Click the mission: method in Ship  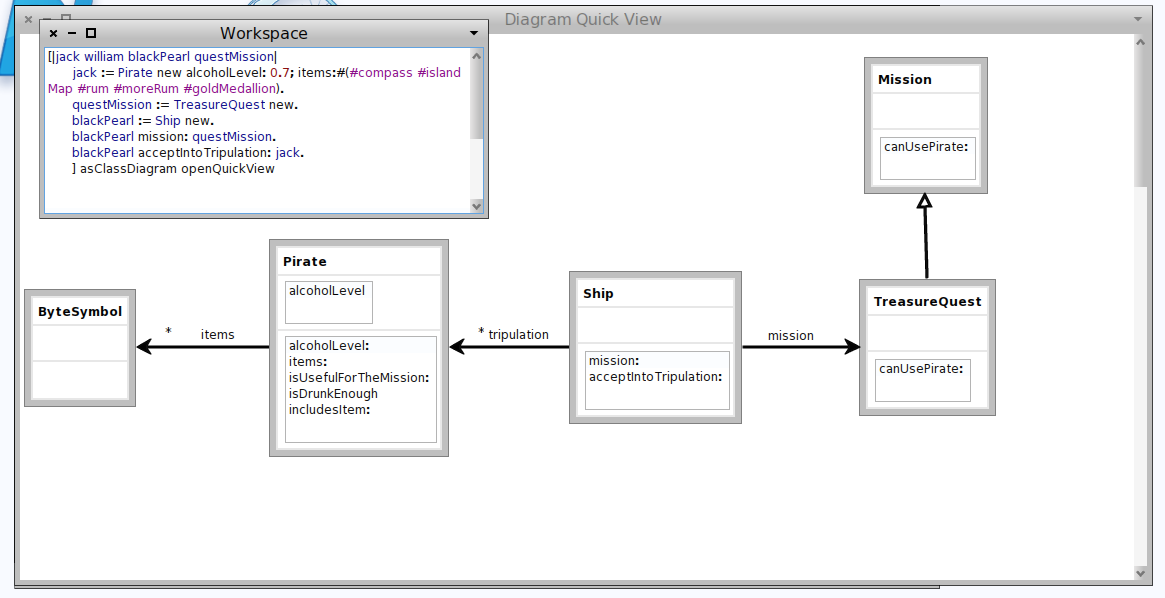[x=614, y=361]
